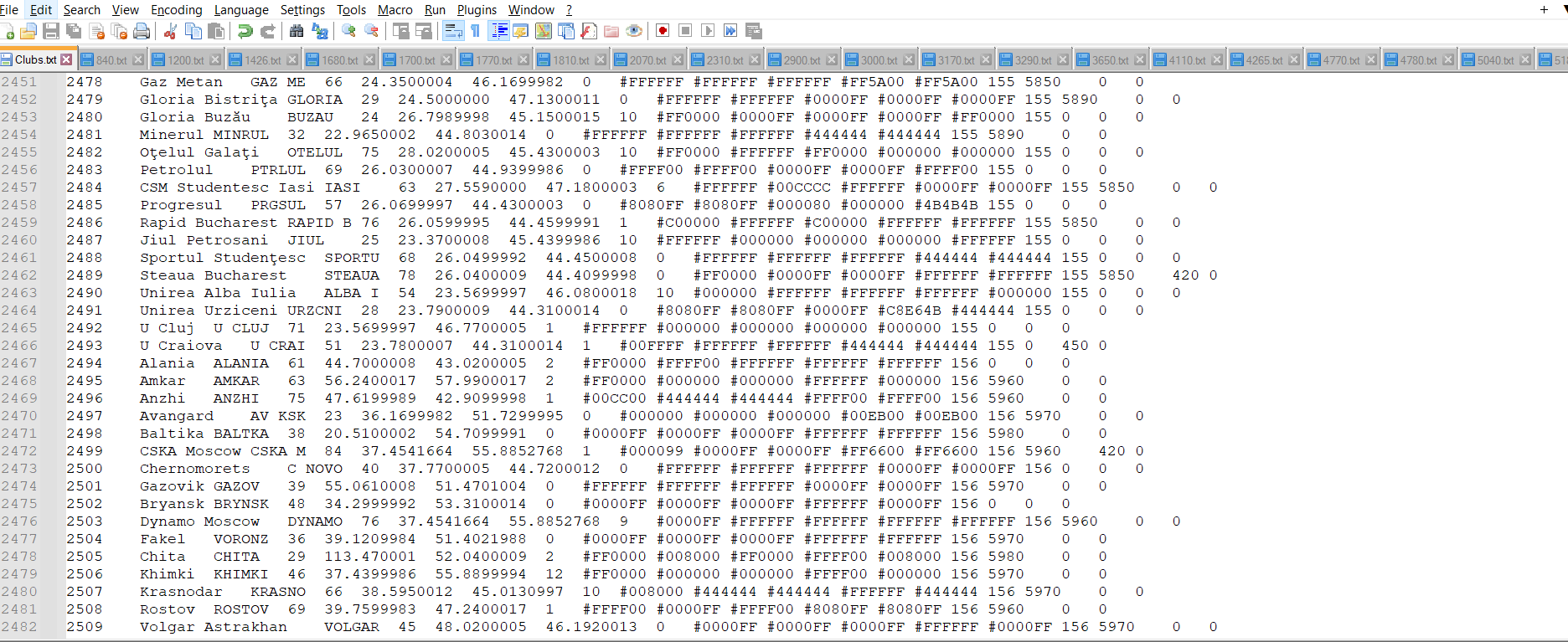Save the current recorded macro icon

pyautogui.click(x=754, y=32)
